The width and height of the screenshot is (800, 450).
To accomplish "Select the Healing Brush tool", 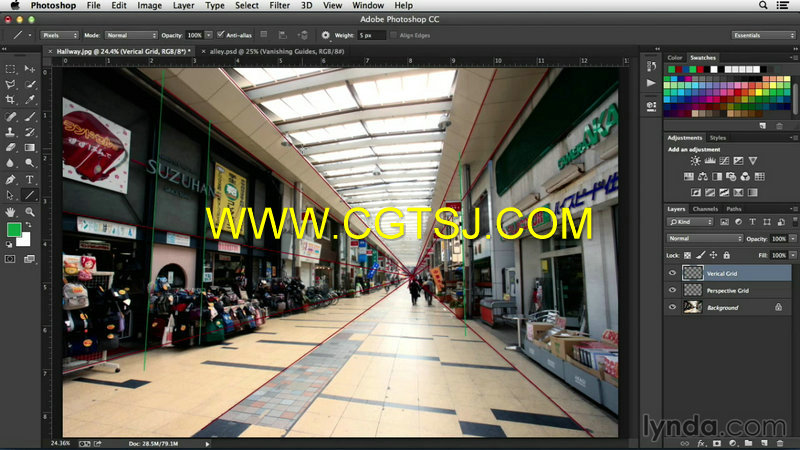I will click(x=10, y=117).
